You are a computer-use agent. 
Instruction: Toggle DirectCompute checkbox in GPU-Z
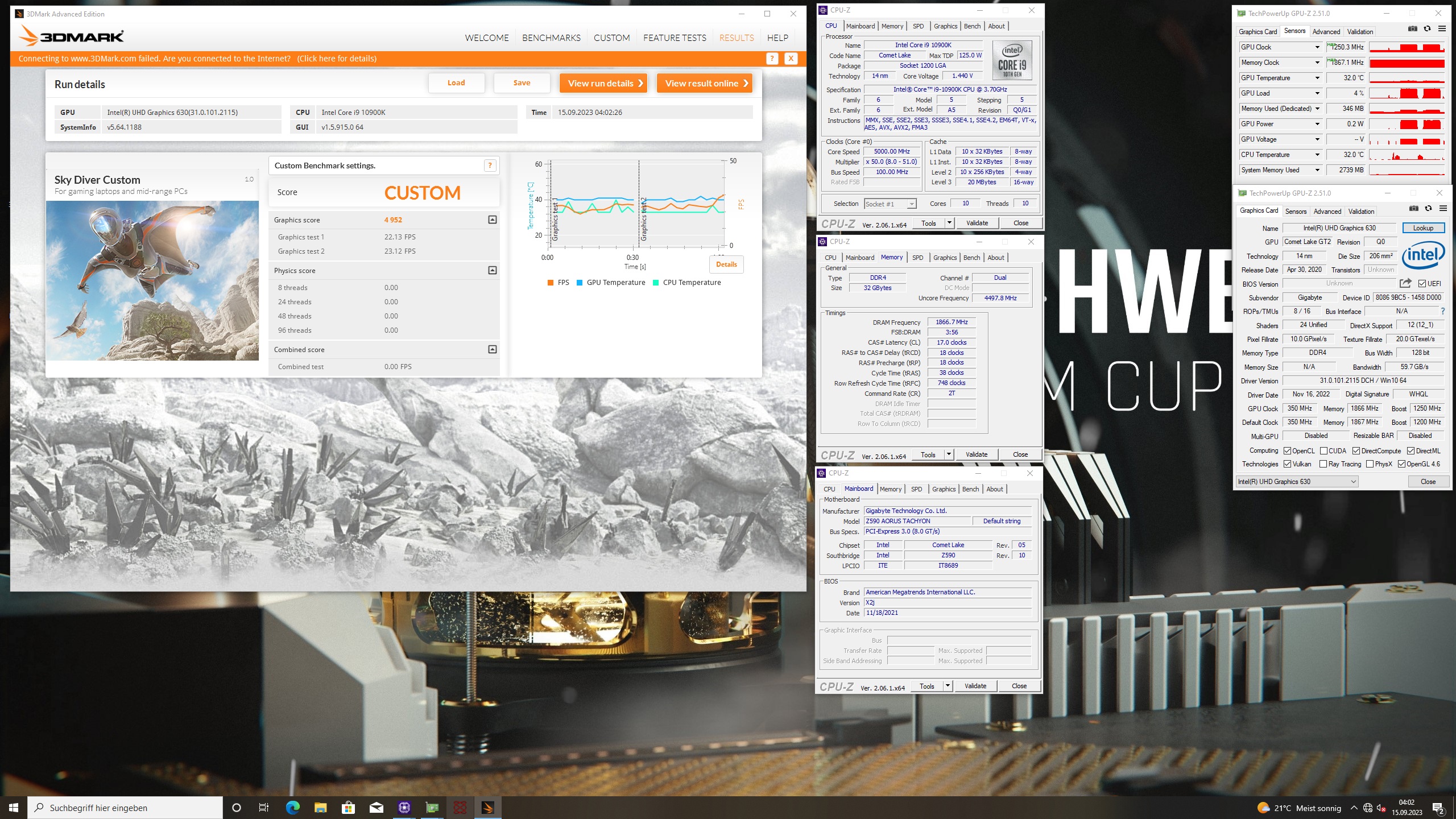point(1356,451)
